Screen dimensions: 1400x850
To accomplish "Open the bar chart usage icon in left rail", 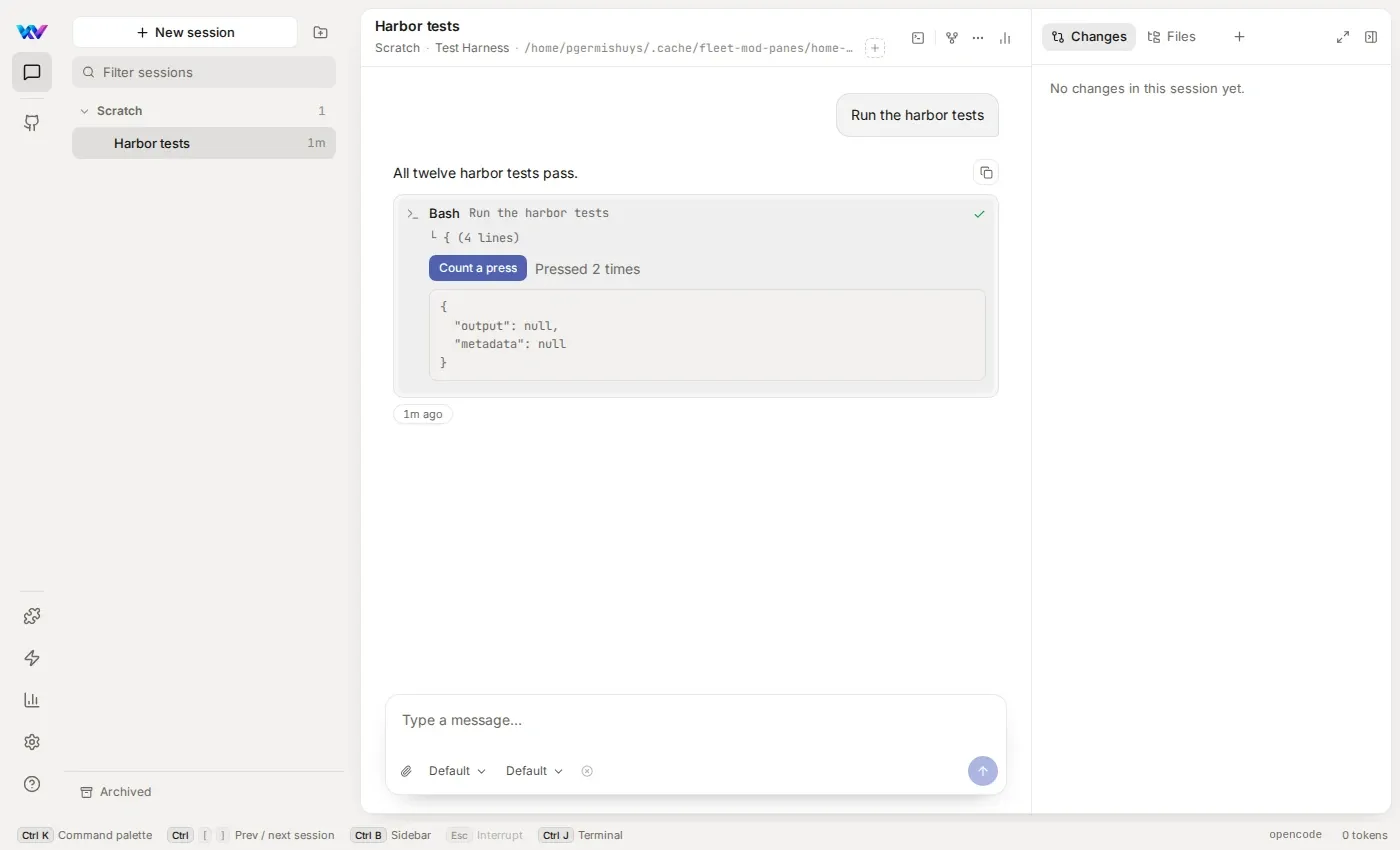I will click(32, 700).
